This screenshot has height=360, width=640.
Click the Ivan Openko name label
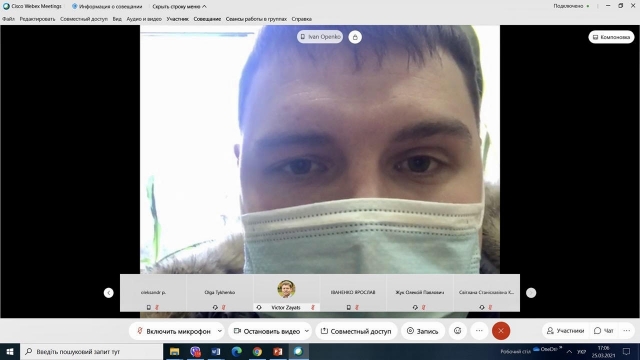[320, 37]
